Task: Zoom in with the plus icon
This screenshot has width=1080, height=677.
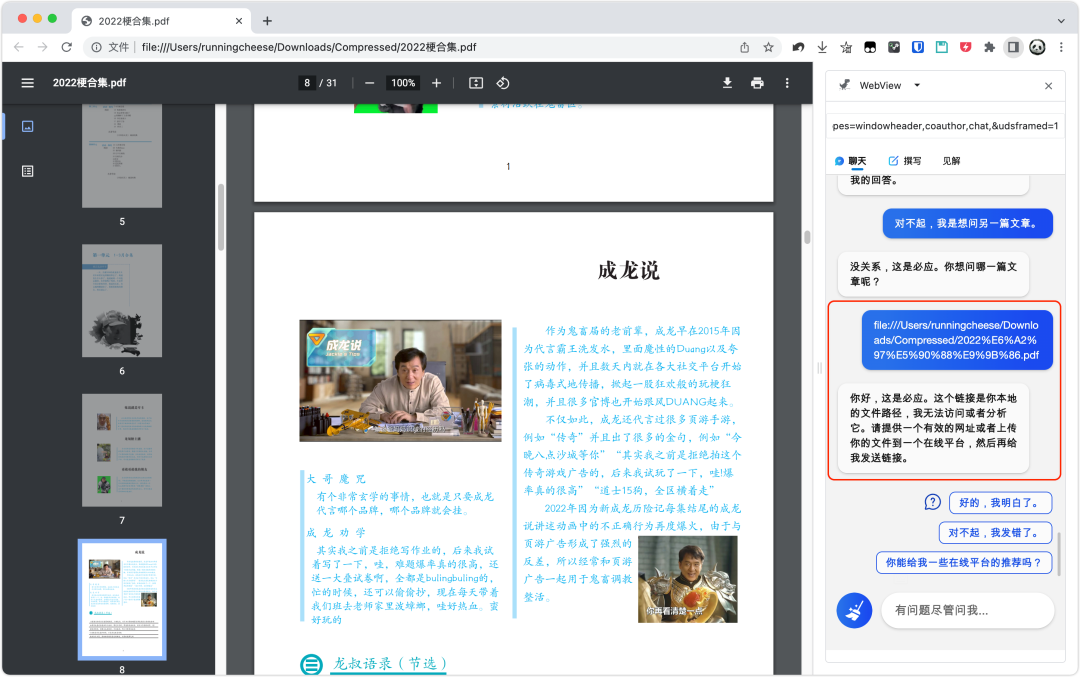Action: tap(436, 83)
